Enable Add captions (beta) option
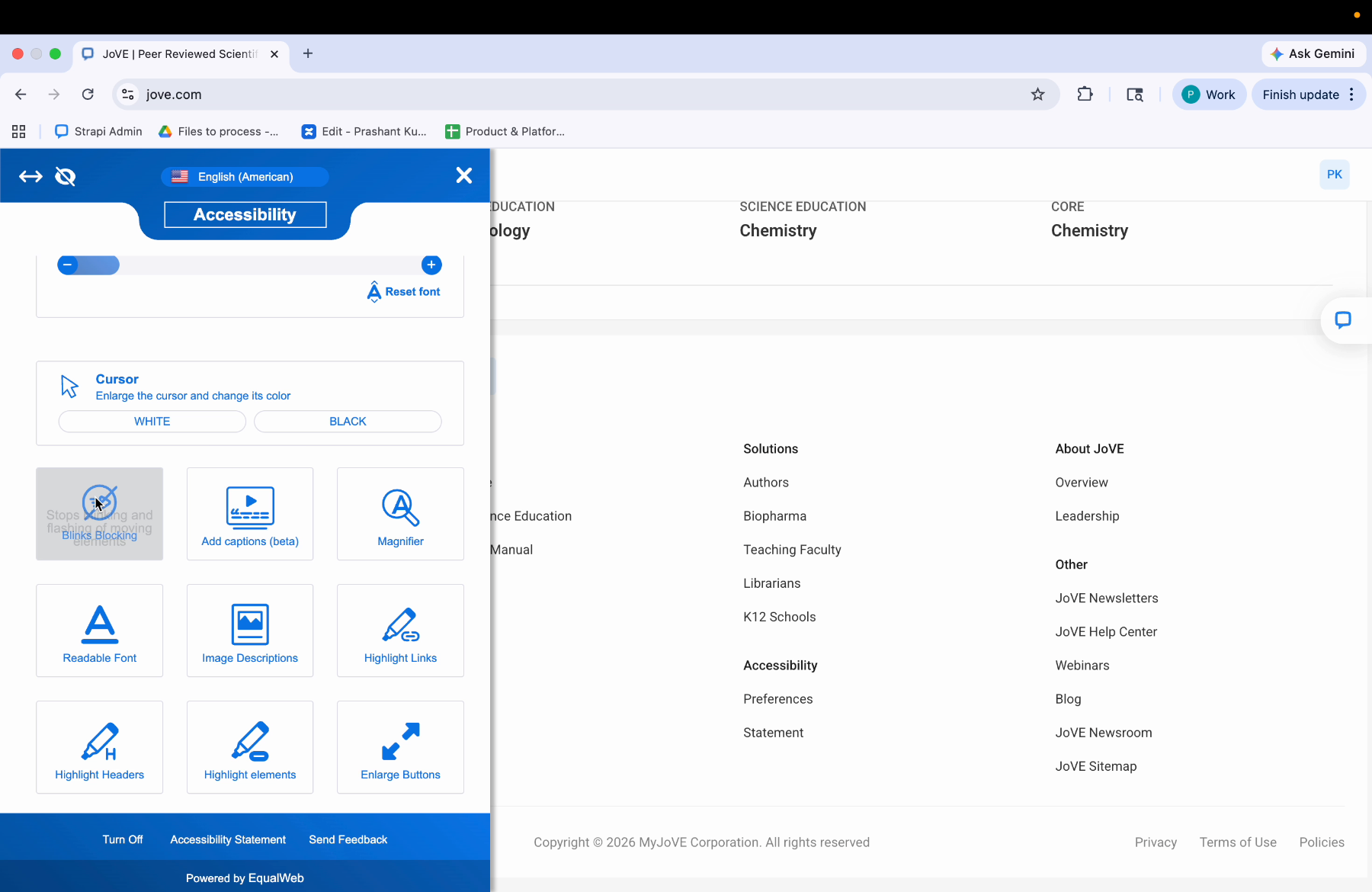Image resolution: width=1372 pixels, height=892 pixels. (250, 514)
